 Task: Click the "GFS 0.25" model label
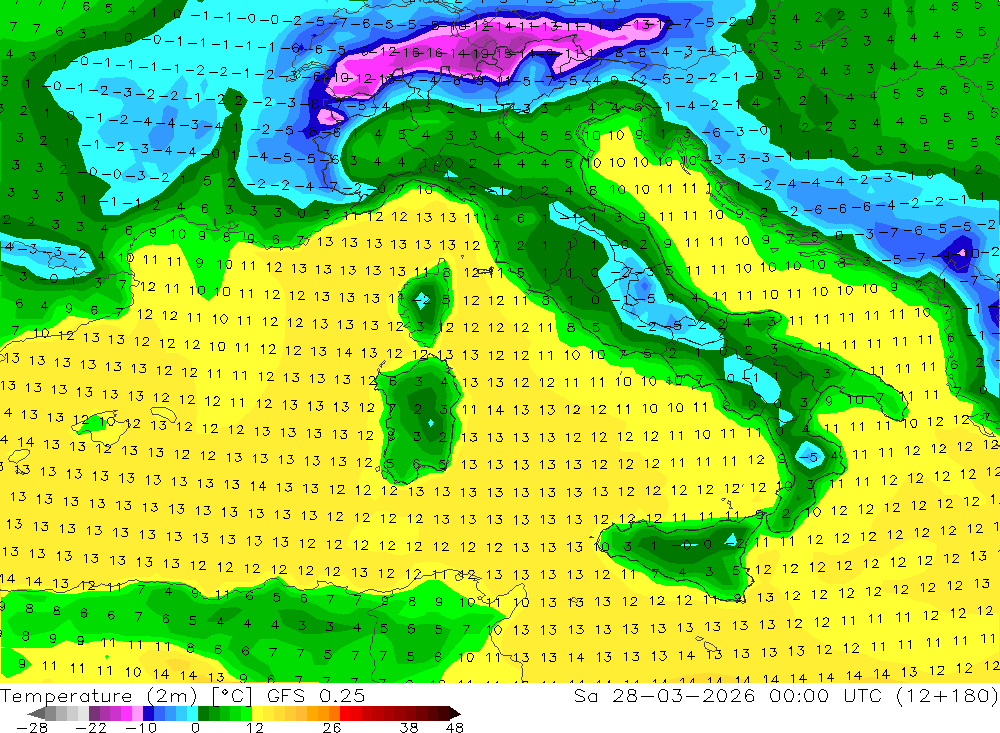click(x=316, y=695)
